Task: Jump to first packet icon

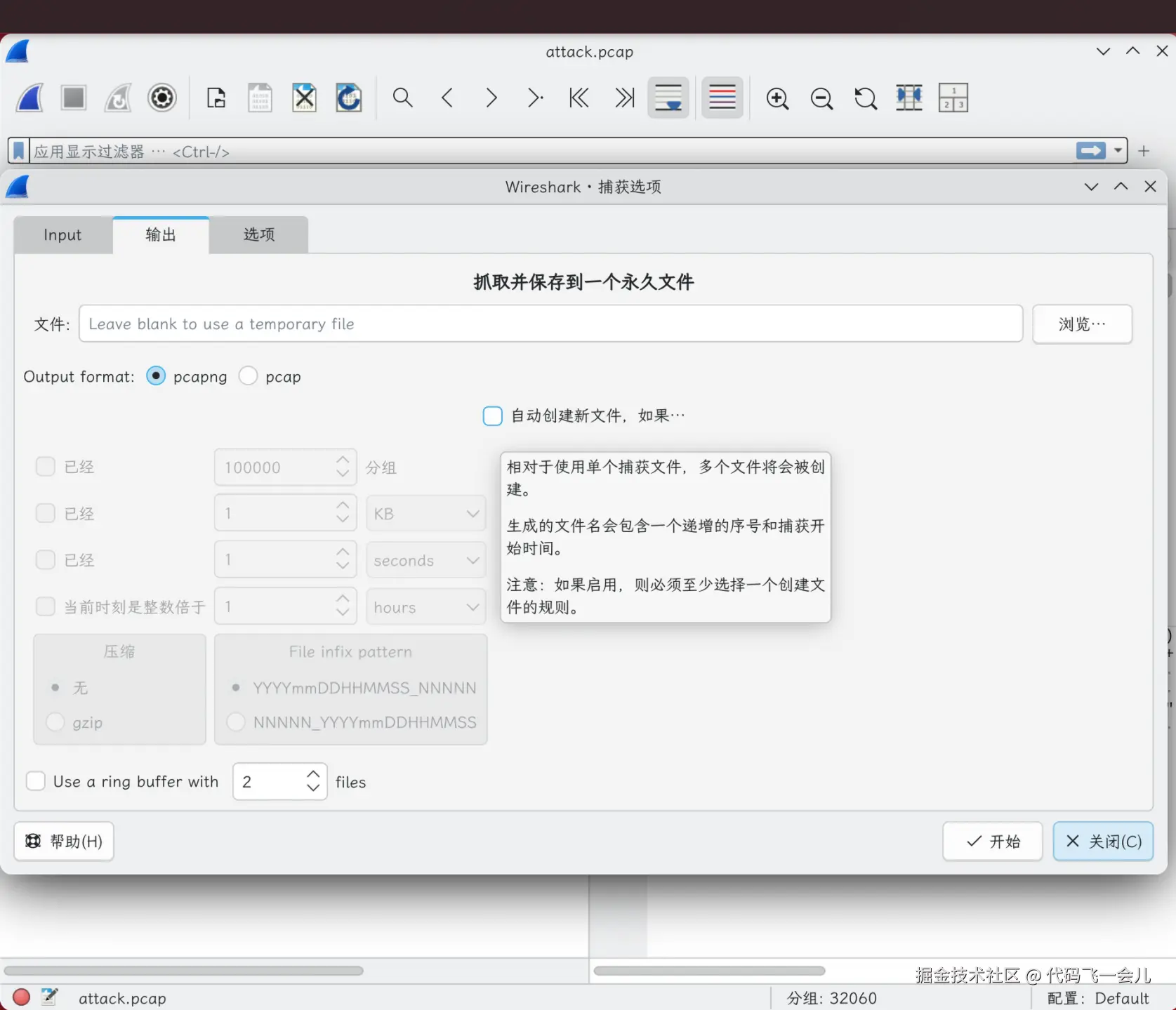Action: click(x=579, y=98)
